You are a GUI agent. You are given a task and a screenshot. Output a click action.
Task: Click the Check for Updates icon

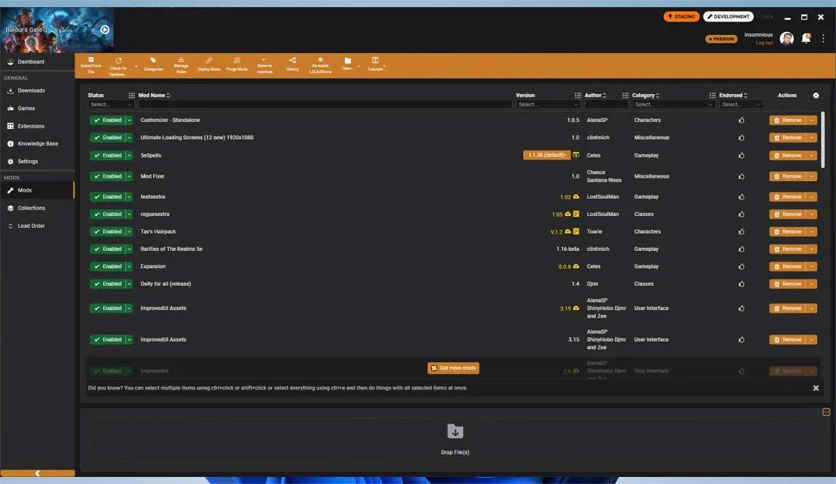click(x=118, y=61)
